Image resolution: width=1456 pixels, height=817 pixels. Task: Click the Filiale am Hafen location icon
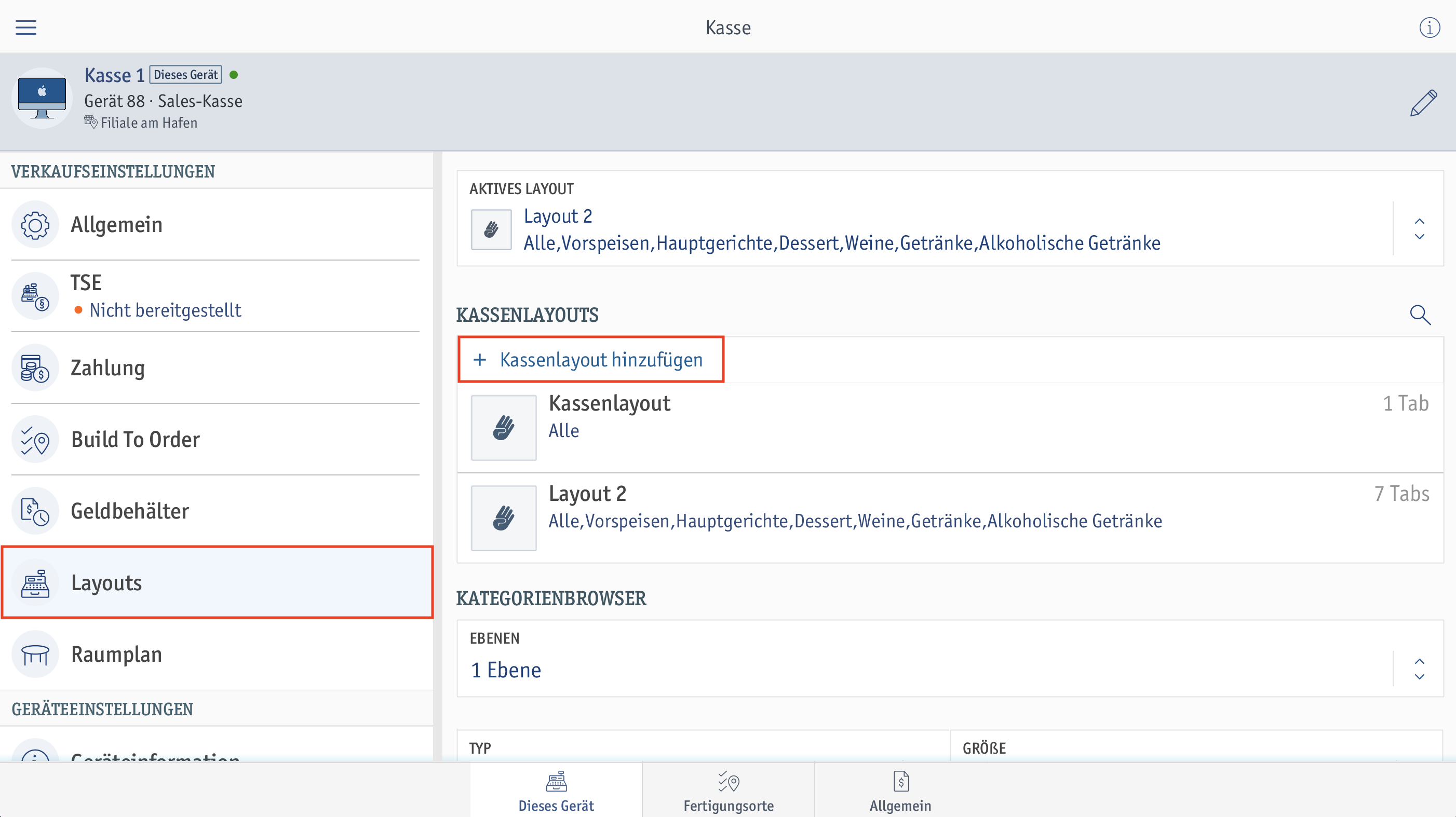[90, 122]
